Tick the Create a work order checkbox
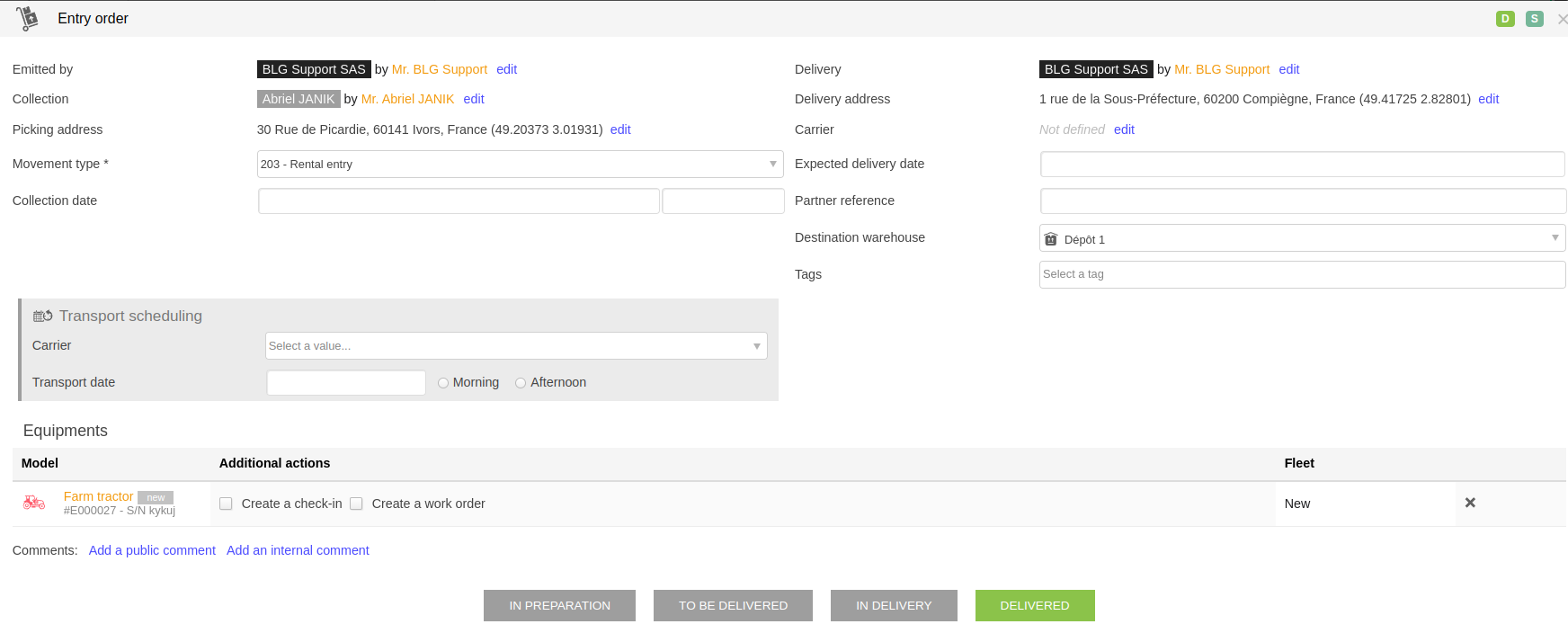The image size is (1568, 633). tap(356, 504)
